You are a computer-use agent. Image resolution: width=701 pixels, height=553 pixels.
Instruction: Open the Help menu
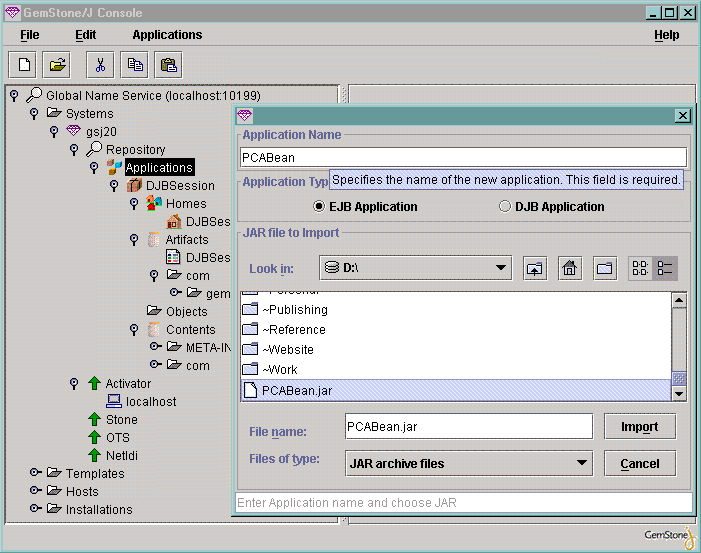(667, 35)
